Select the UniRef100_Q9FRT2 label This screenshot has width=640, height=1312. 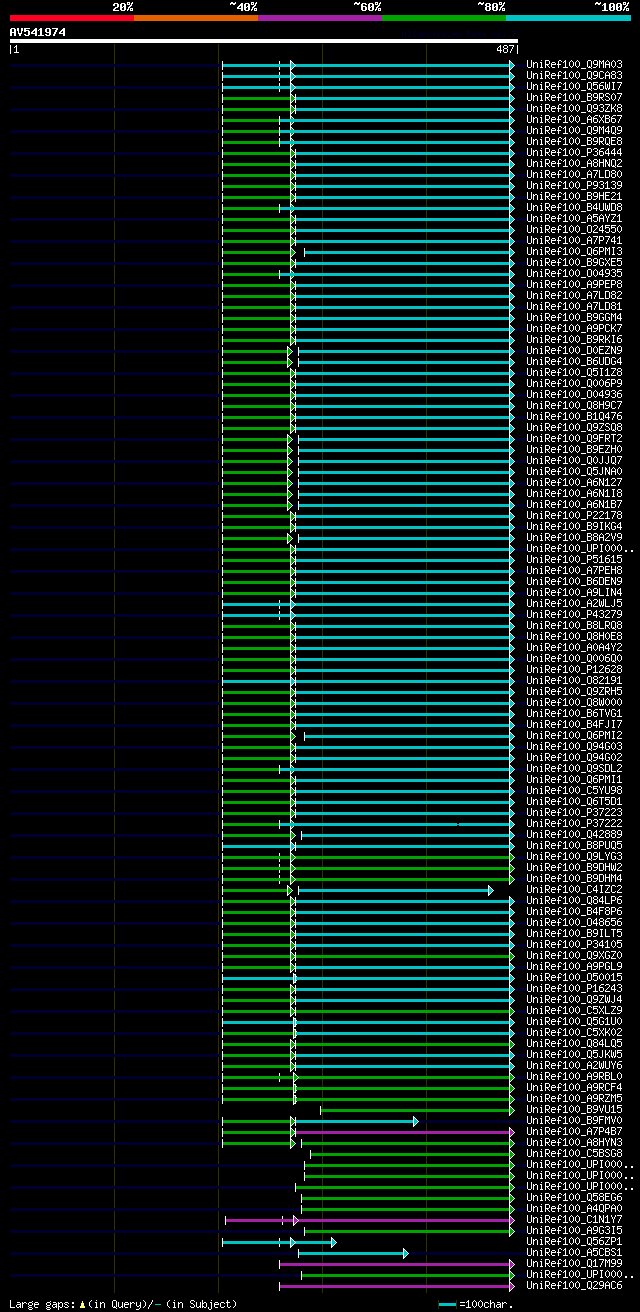[x=574, y=438]
